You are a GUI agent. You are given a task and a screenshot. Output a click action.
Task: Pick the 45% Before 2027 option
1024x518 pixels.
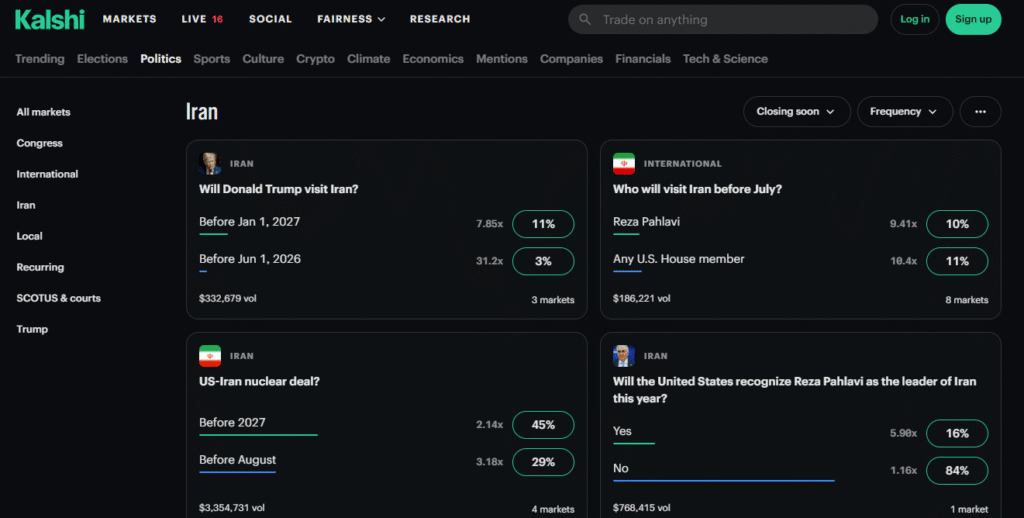tap(543, 425)
